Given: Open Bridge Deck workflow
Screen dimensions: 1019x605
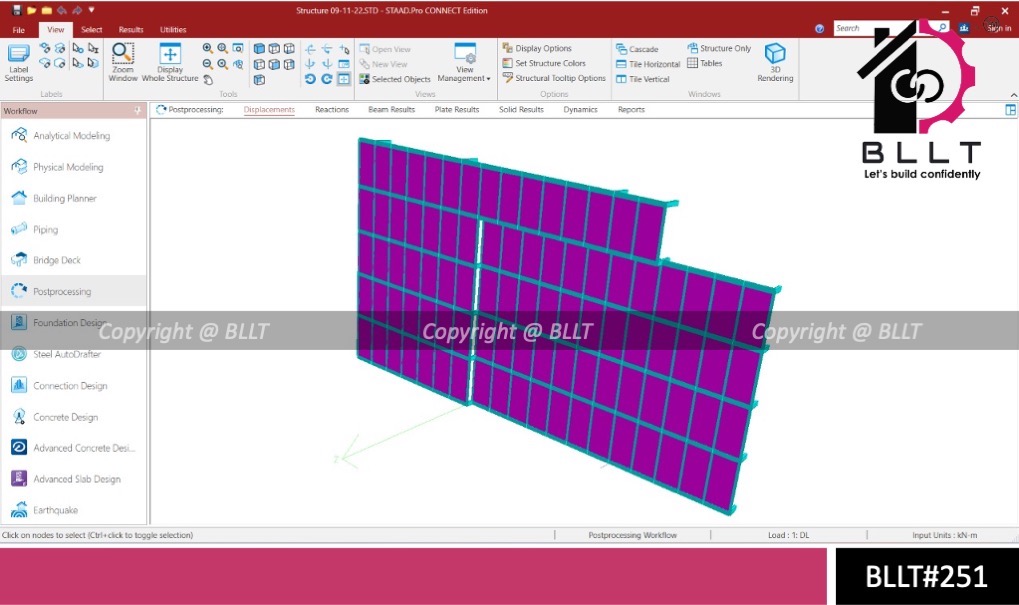Looking at the screenshot, I should [73, 260].
